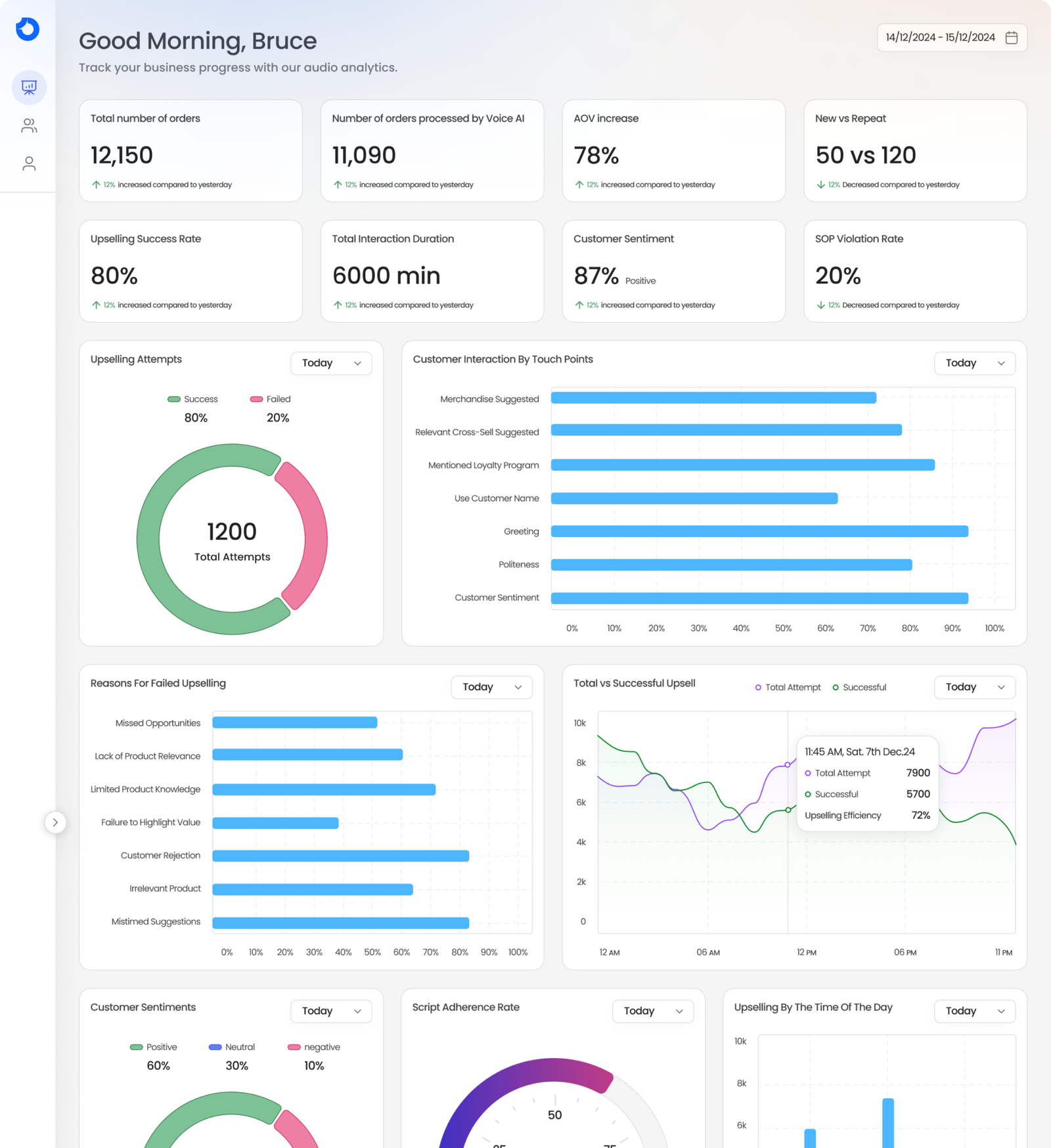The height and width of the screenshot is (1148, 1051).
Task: Click the Mentioned Loyalty Program bar
Action: pyautogui.click(x=743, y=465)
